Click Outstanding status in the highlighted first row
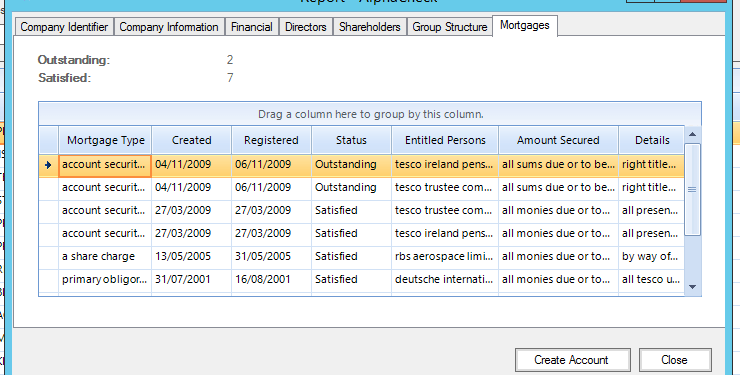The width and height of the screenshot is (740, 375). [351, 165]
